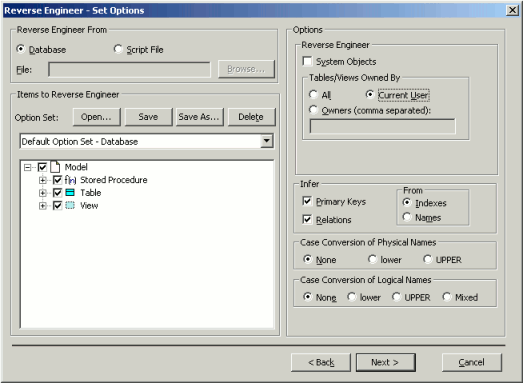Click the Delete option set button

tap(251, 117)
